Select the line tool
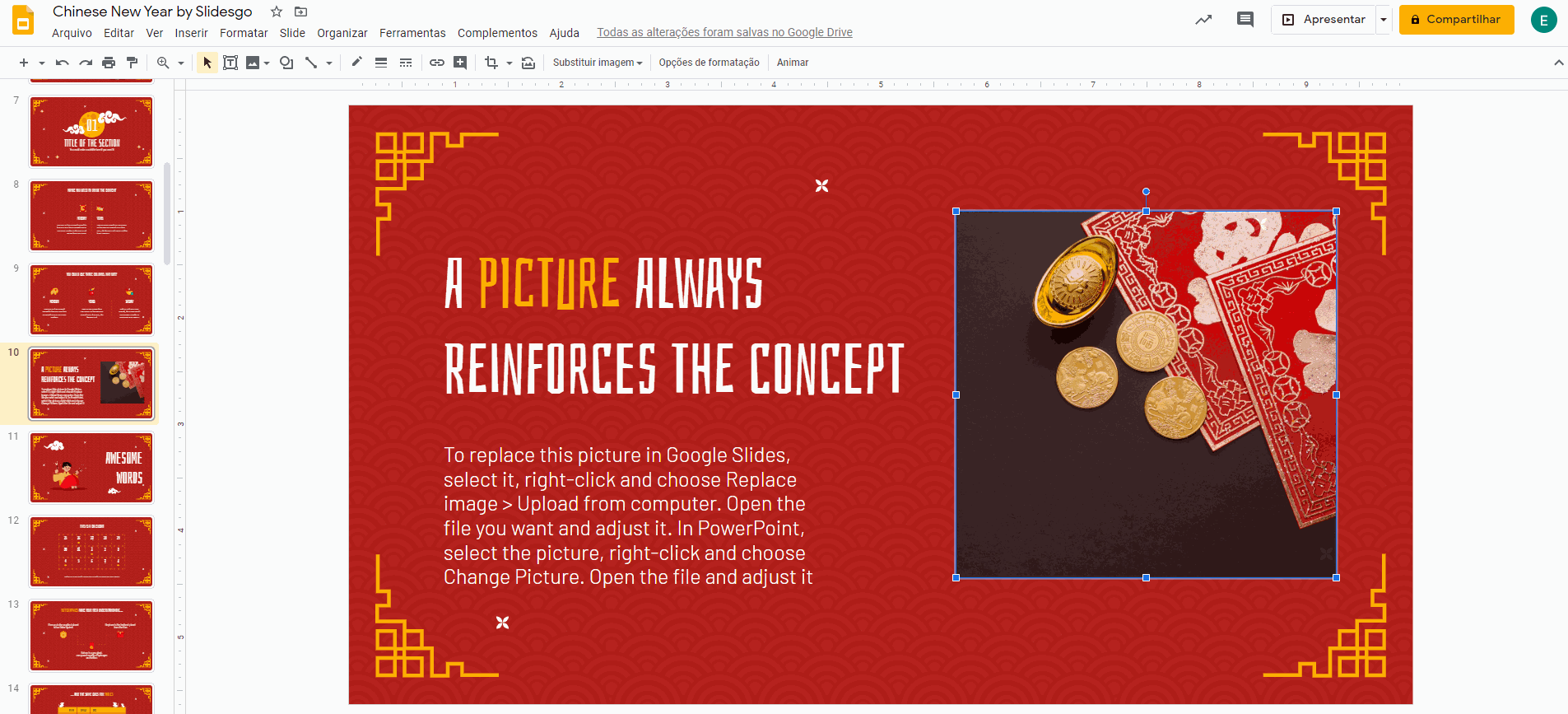The image size is (1568, 714). [311, 63]
